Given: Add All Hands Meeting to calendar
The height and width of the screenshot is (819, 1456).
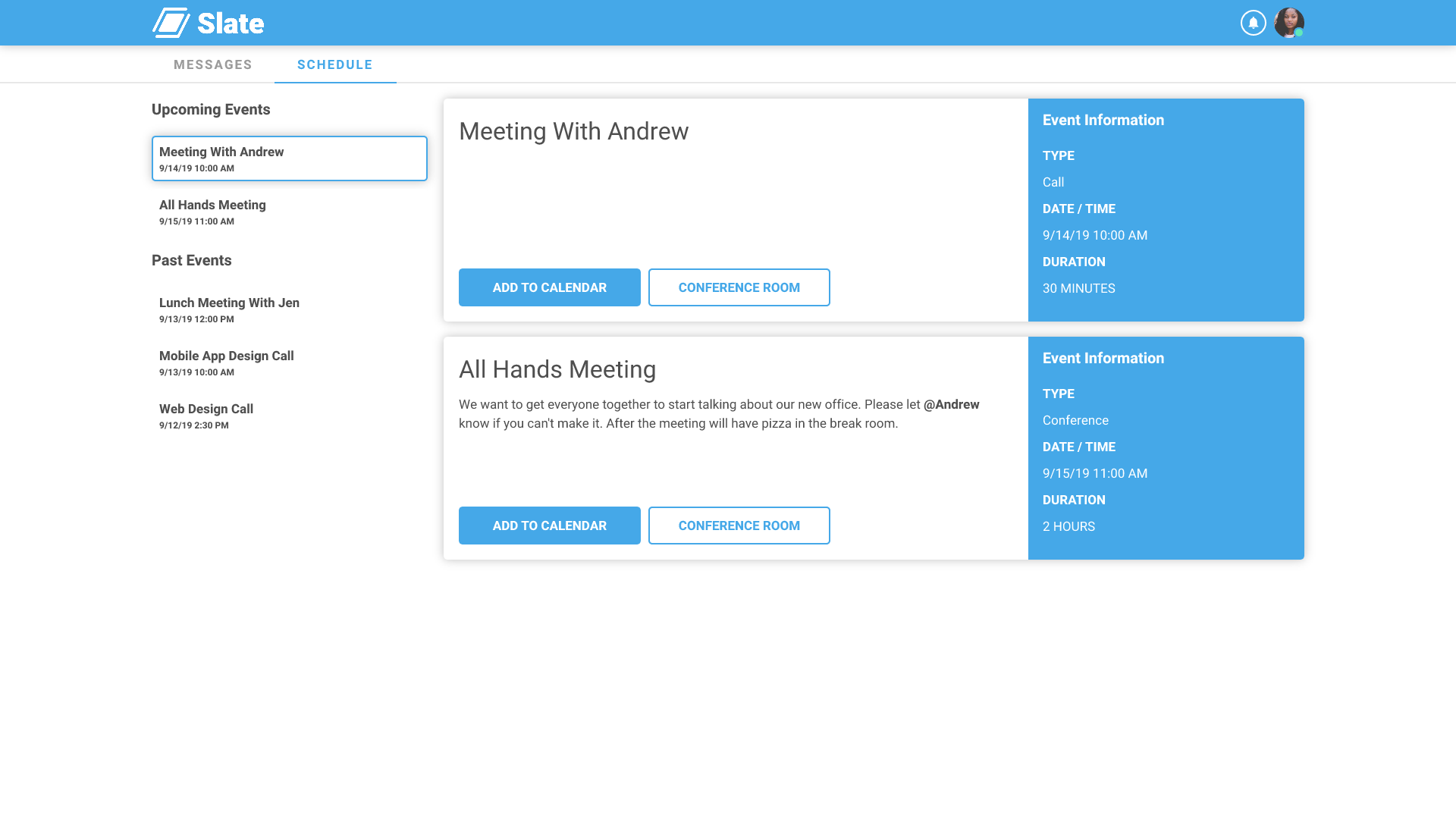Looking at the screenshot, I should click(x=549, y=525).
